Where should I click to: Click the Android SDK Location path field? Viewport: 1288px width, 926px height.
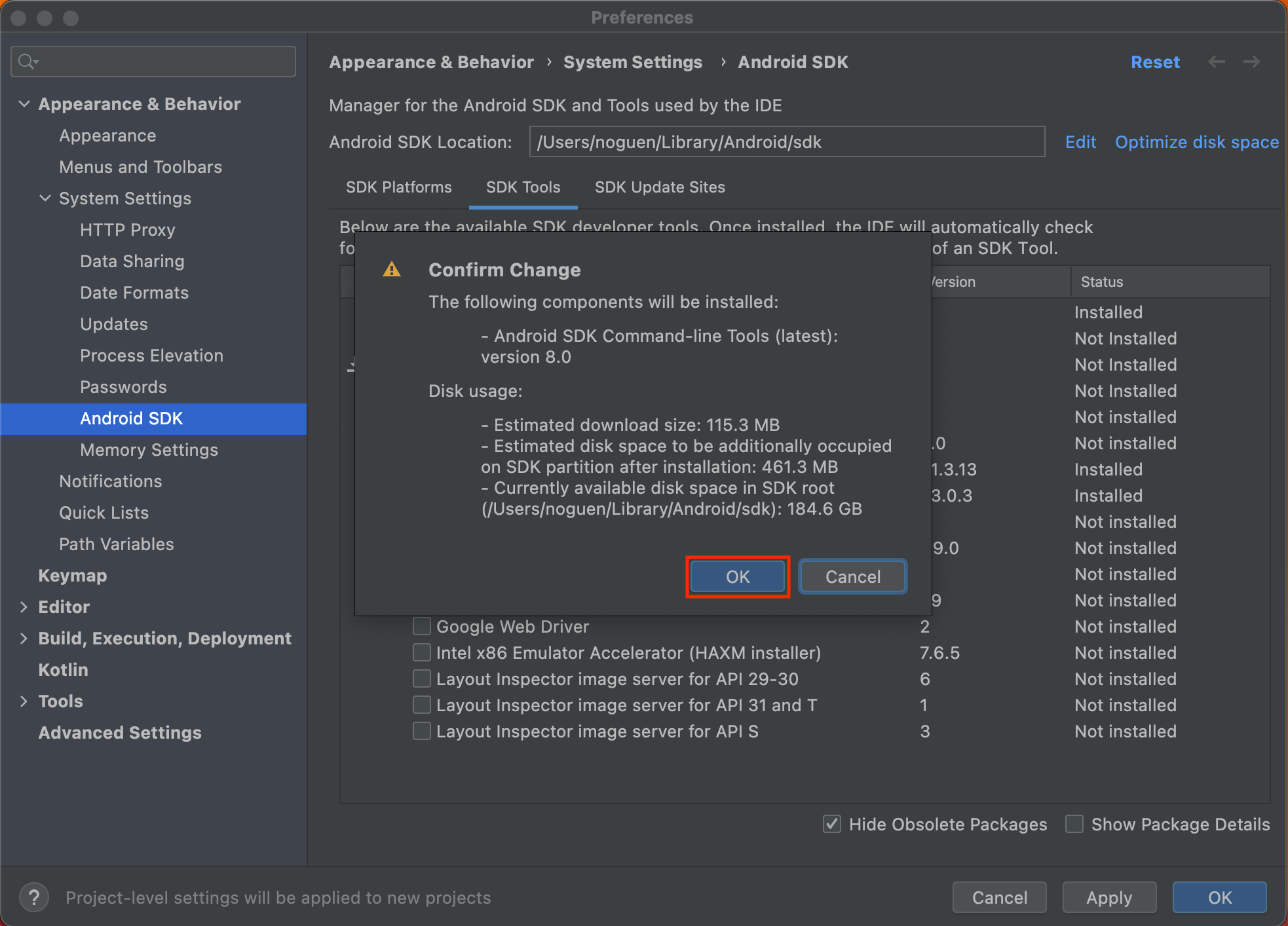(x=786, y=142)
